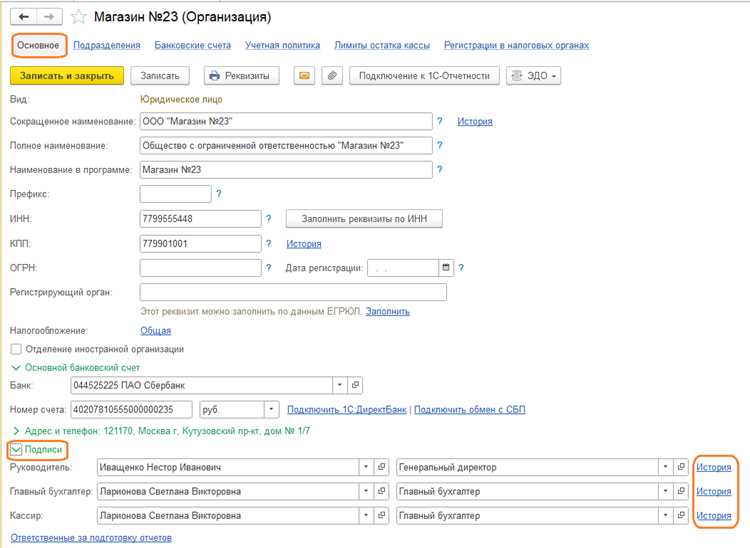Collapse the Основной банковский счет section
Screen dimensions: 750x548
pyautogui.click(x=16, y=368)
